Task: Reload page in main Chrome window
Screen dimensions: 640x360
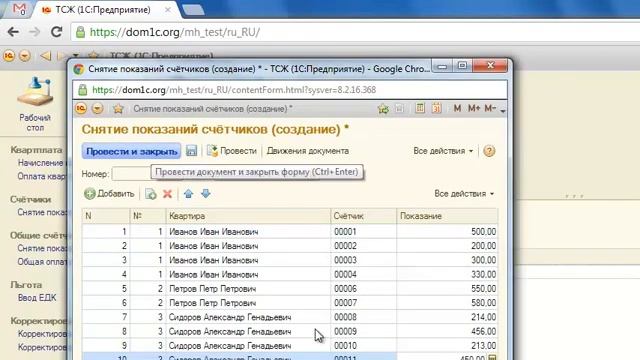Action: 56,32
